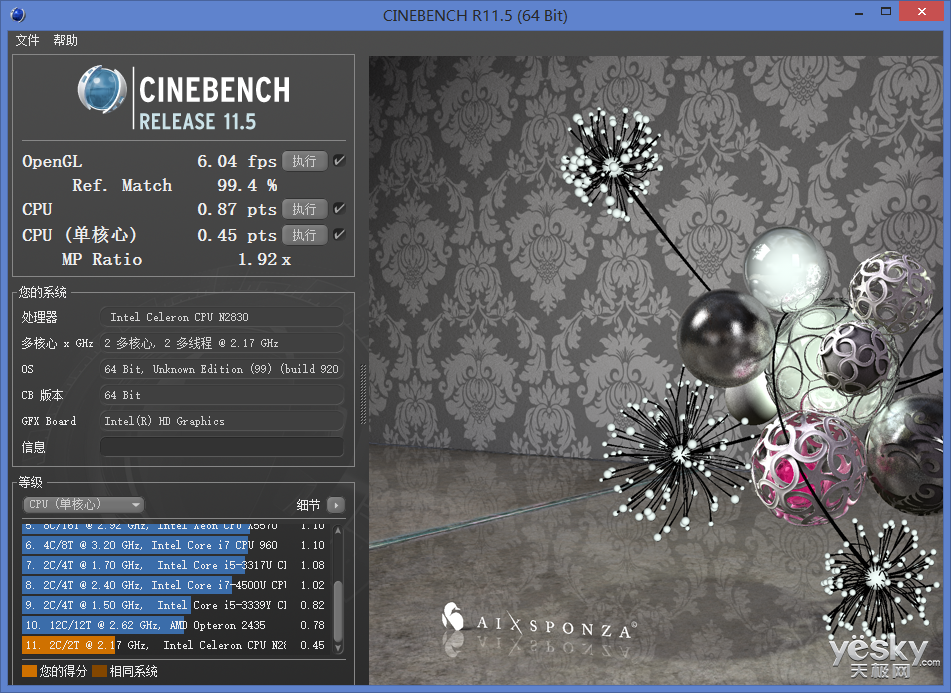Image resolution: width=951 pixels, height=693 pixels.
Task: Click the Ref. Match value "99.4 %"
Action: [x=247, y=185]
